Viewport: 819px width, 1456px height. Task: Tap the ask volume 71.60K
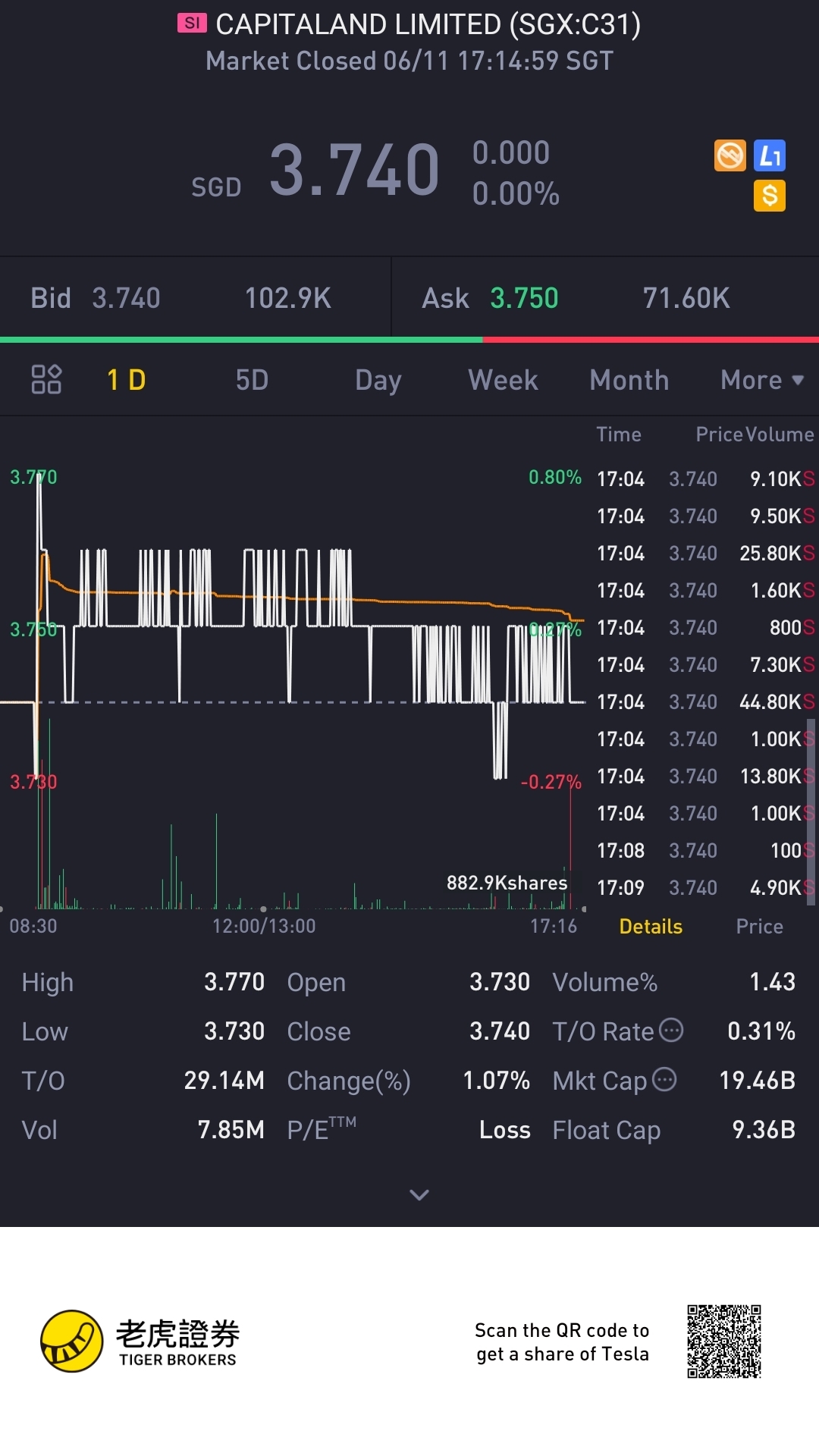(686, 298)
